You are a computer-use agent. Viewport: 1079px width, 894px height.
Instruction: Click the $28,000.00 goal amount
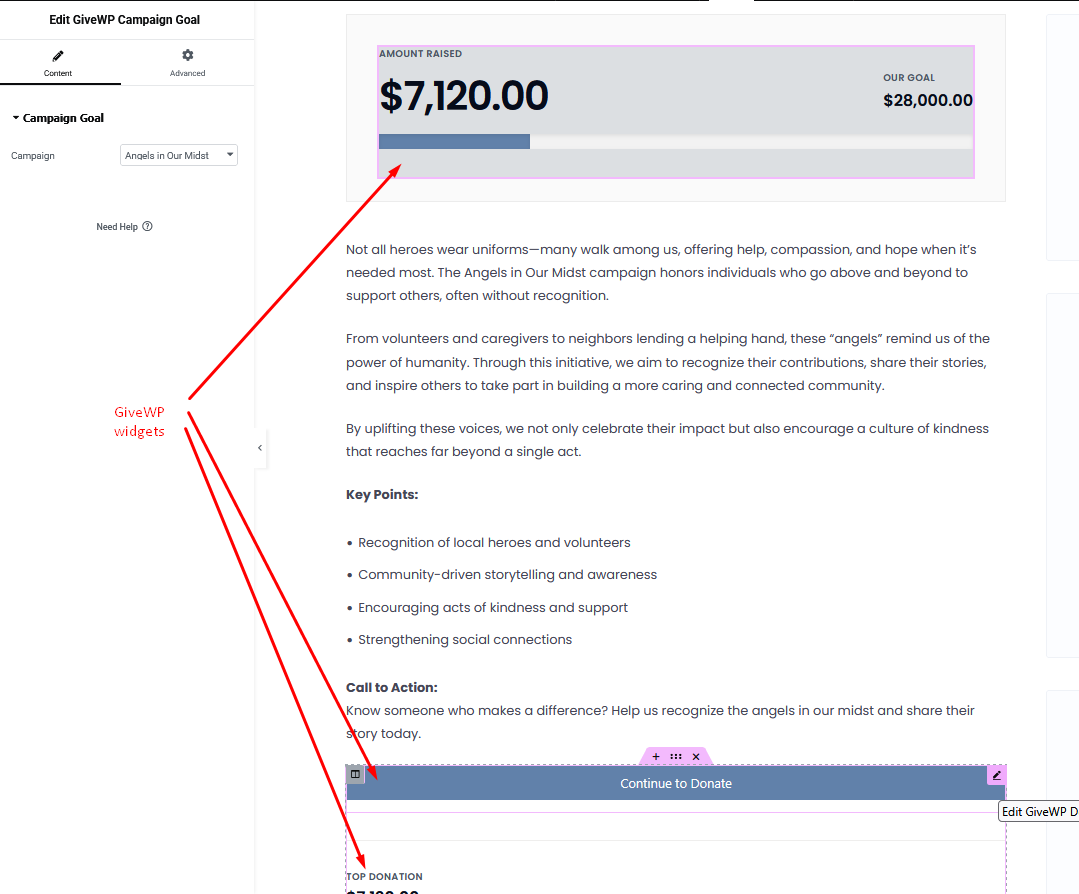(927, 100)
